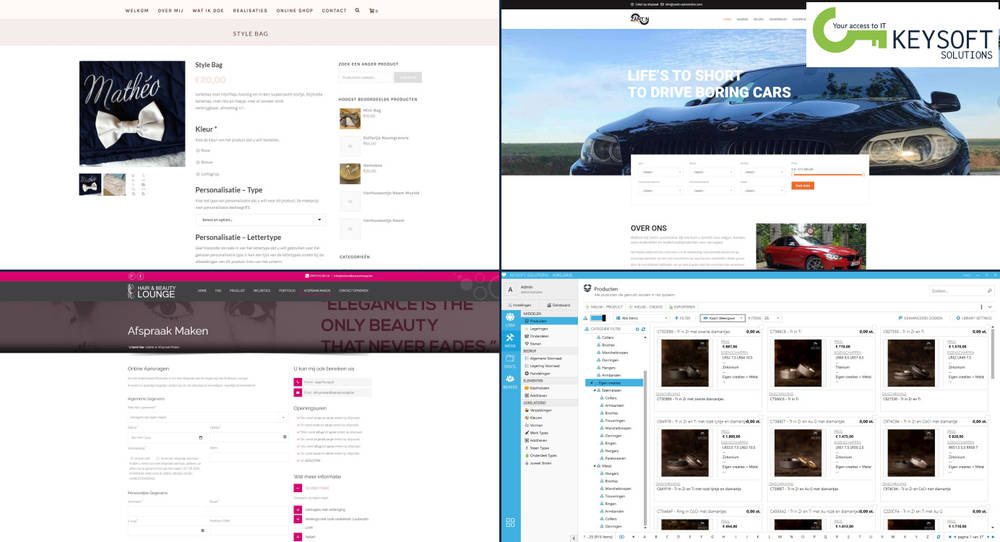
Task: Select the third Kleur radio option
Action: coord(198,173)
